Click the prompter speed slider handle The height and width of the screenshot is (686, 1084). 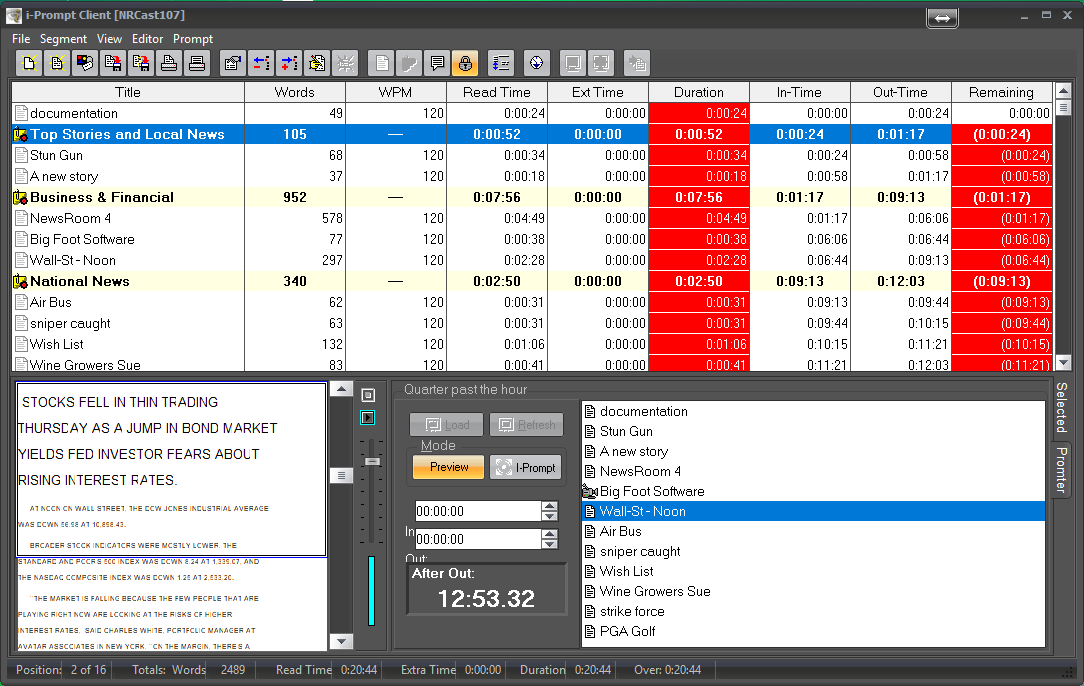pyautogui.click(x=372, y=461)
